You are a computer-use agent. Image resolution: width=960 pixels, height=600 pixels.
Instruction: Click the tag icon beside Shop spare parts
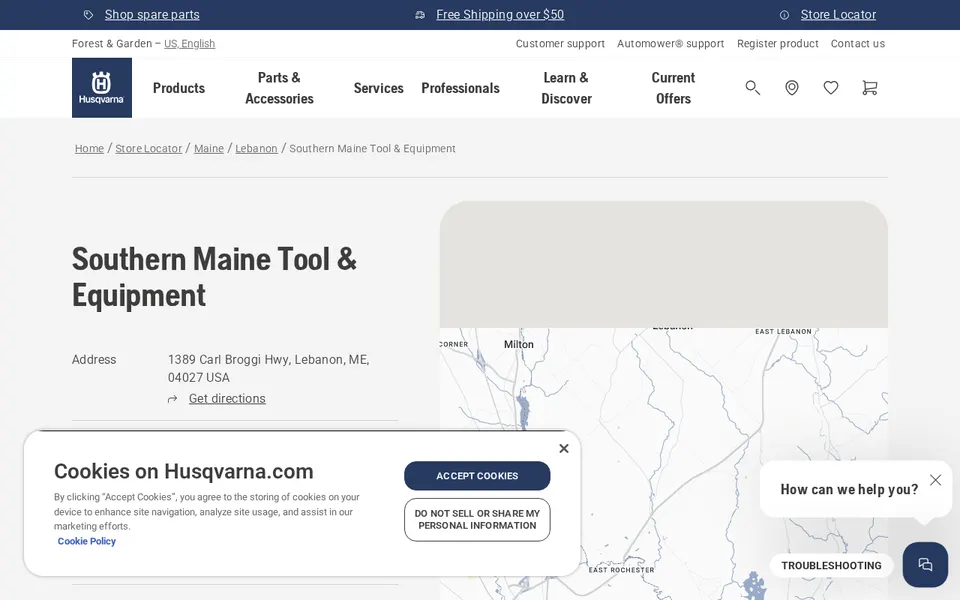[x=88, y=15]
